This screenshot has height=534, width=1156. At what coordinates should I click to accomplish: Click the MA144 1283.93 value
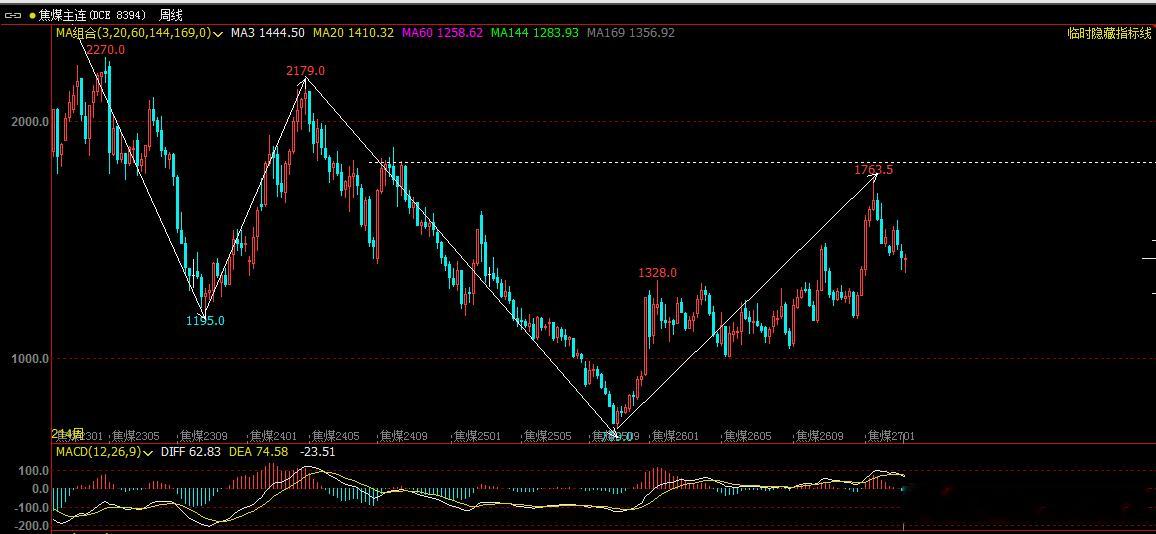pos(535,33)
